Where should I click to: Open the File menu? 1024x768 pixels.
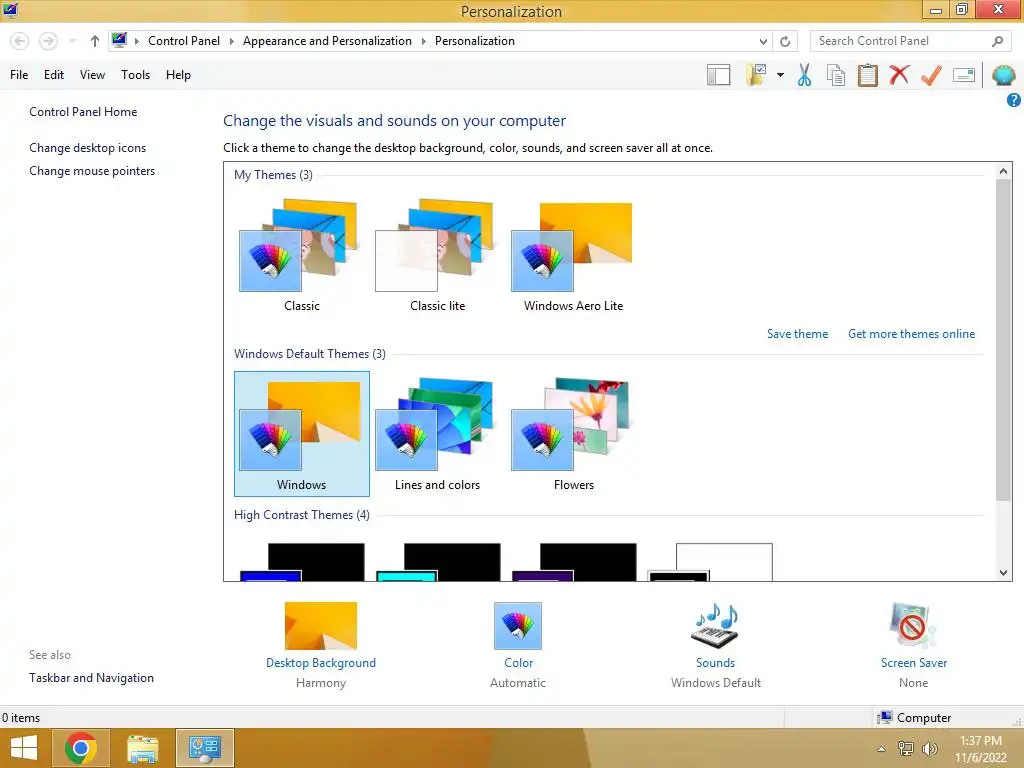point(19,74)
